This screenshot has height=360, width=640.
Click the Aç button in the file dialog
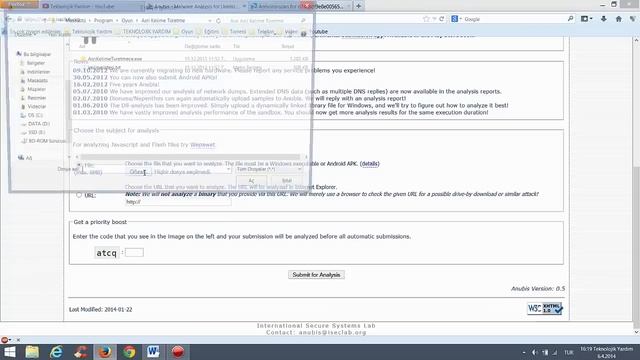(251, 180)
